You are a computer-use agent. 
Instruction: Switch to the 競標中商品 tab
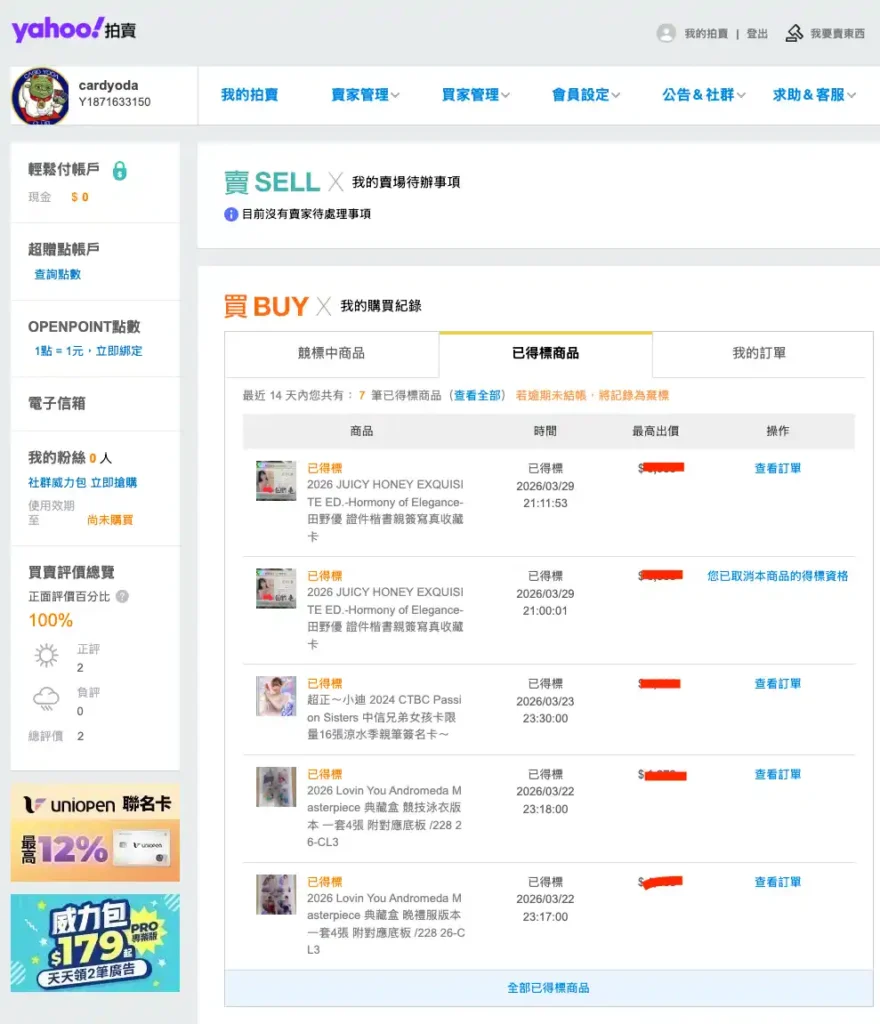pos(332,353)
